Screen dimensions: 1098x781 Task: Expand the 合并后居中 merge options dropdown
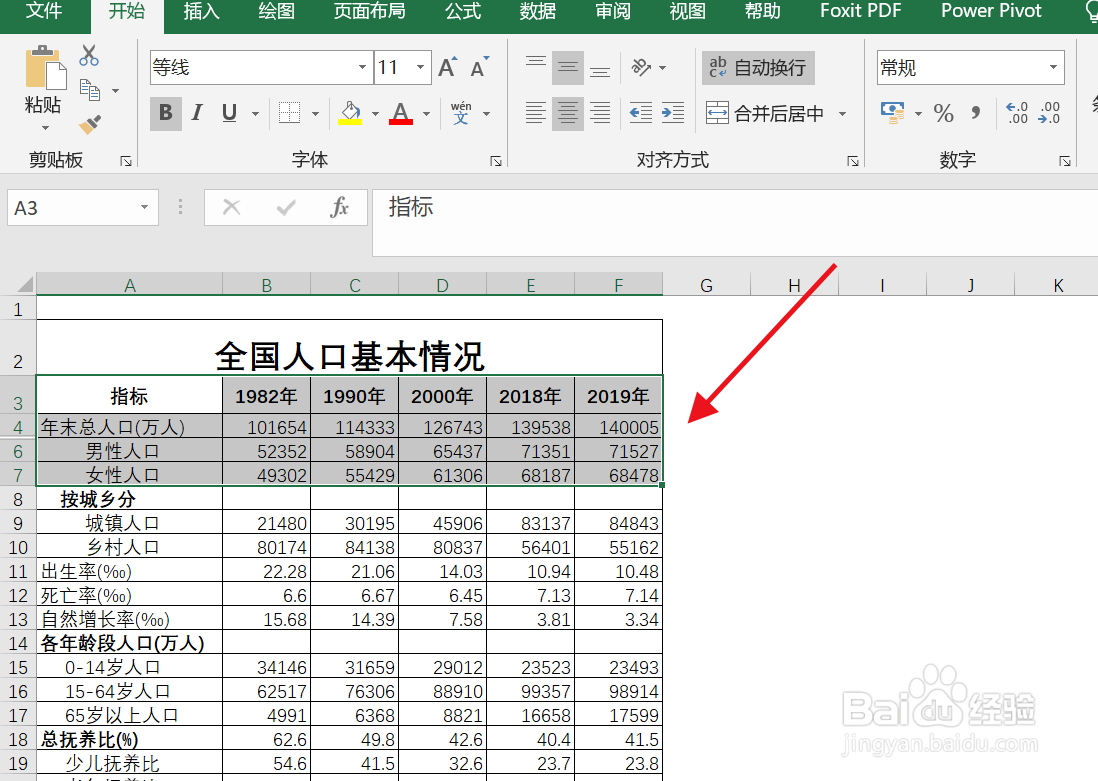point(843,113)
